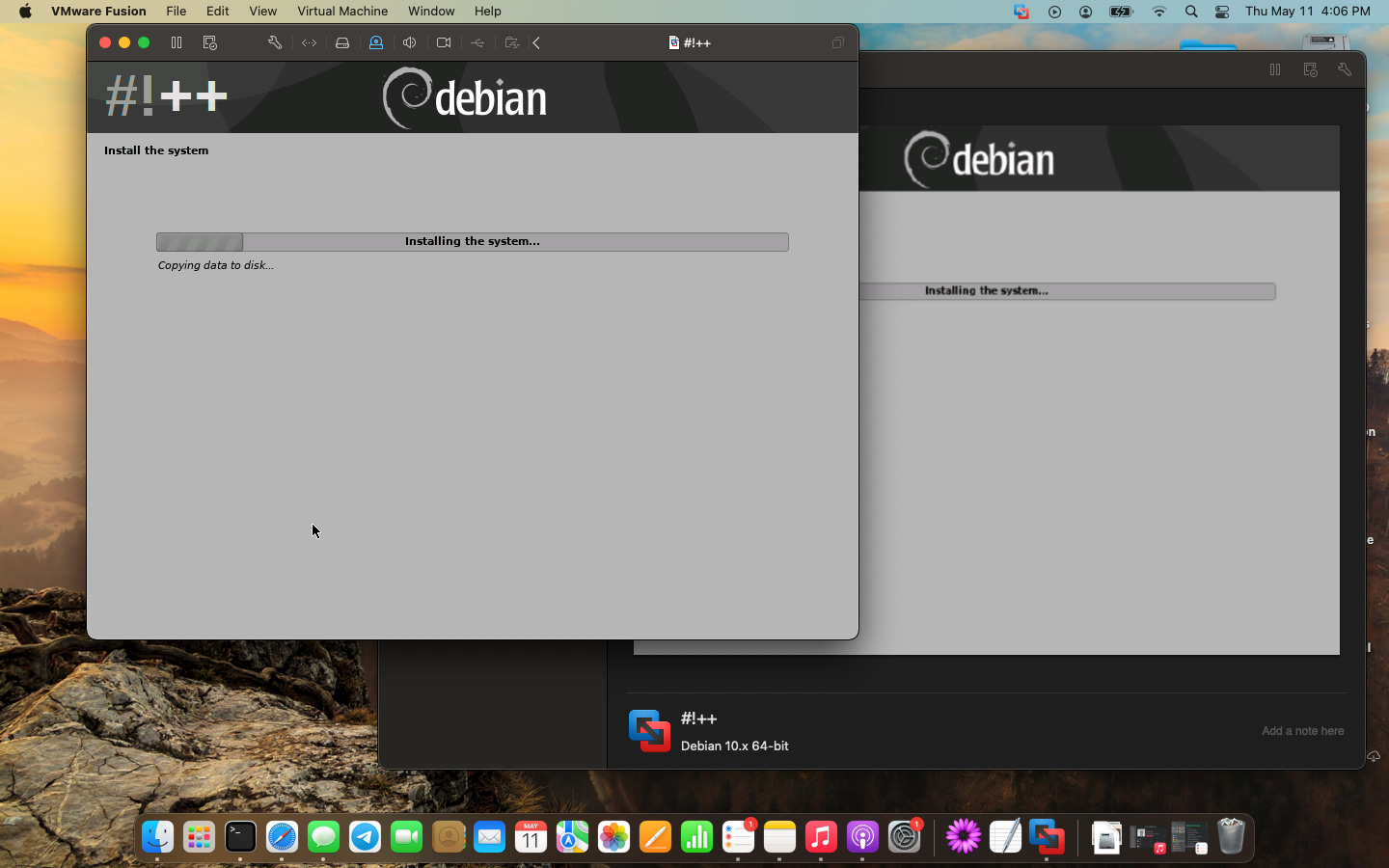Open the Help menu
1389x868 pixels.
[x=488, y=12]
